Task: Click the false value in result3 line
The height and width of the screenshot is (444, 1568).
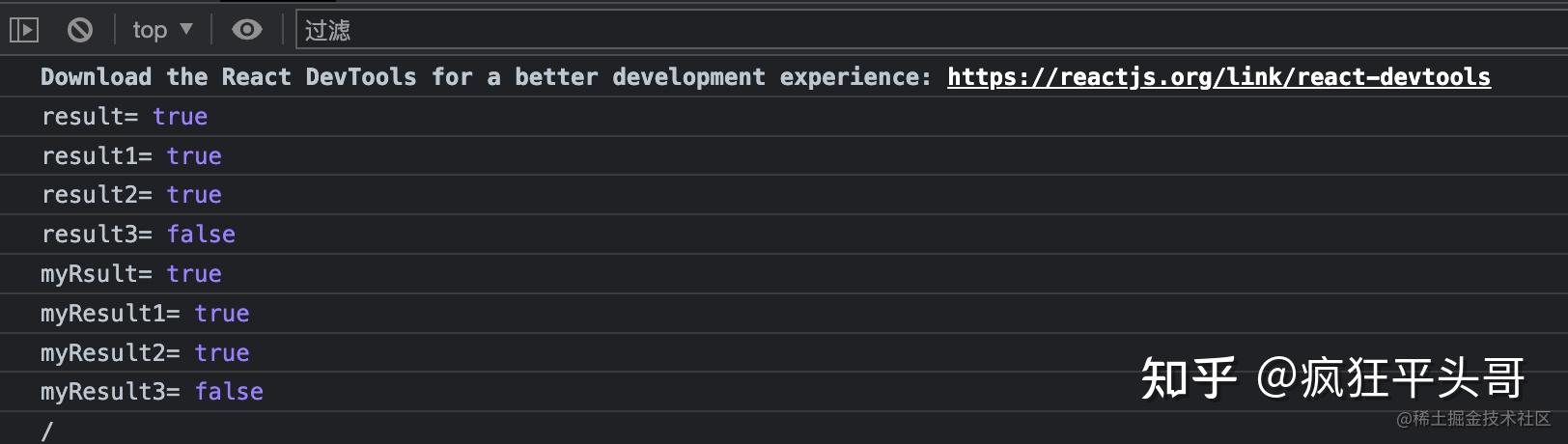Action: (x=201, y=235)
